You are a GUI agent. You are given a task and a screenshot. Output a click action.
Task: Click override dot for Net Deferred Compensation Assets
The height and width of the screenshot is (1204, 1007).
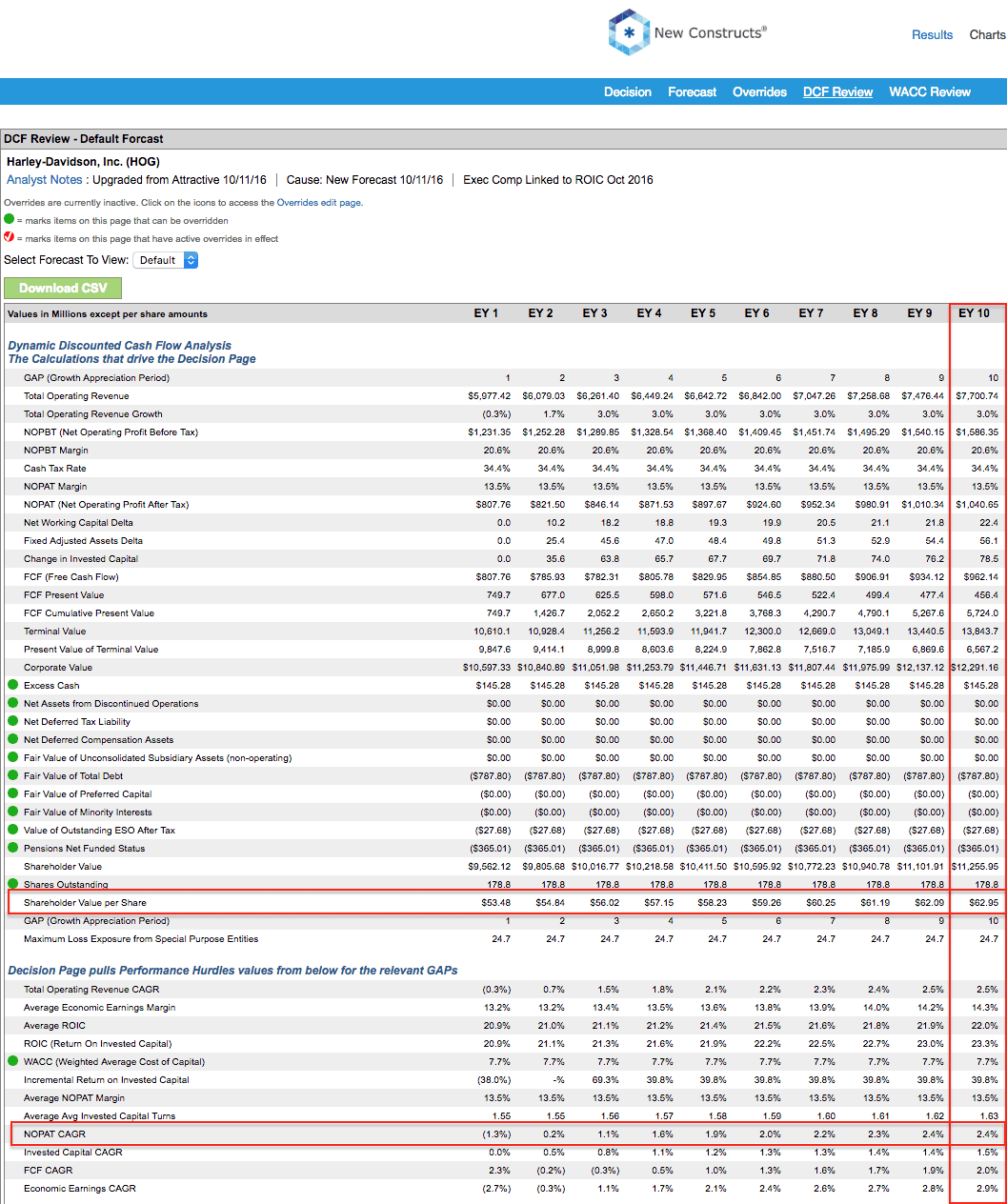pyautogui.click(x=13, y=739)
